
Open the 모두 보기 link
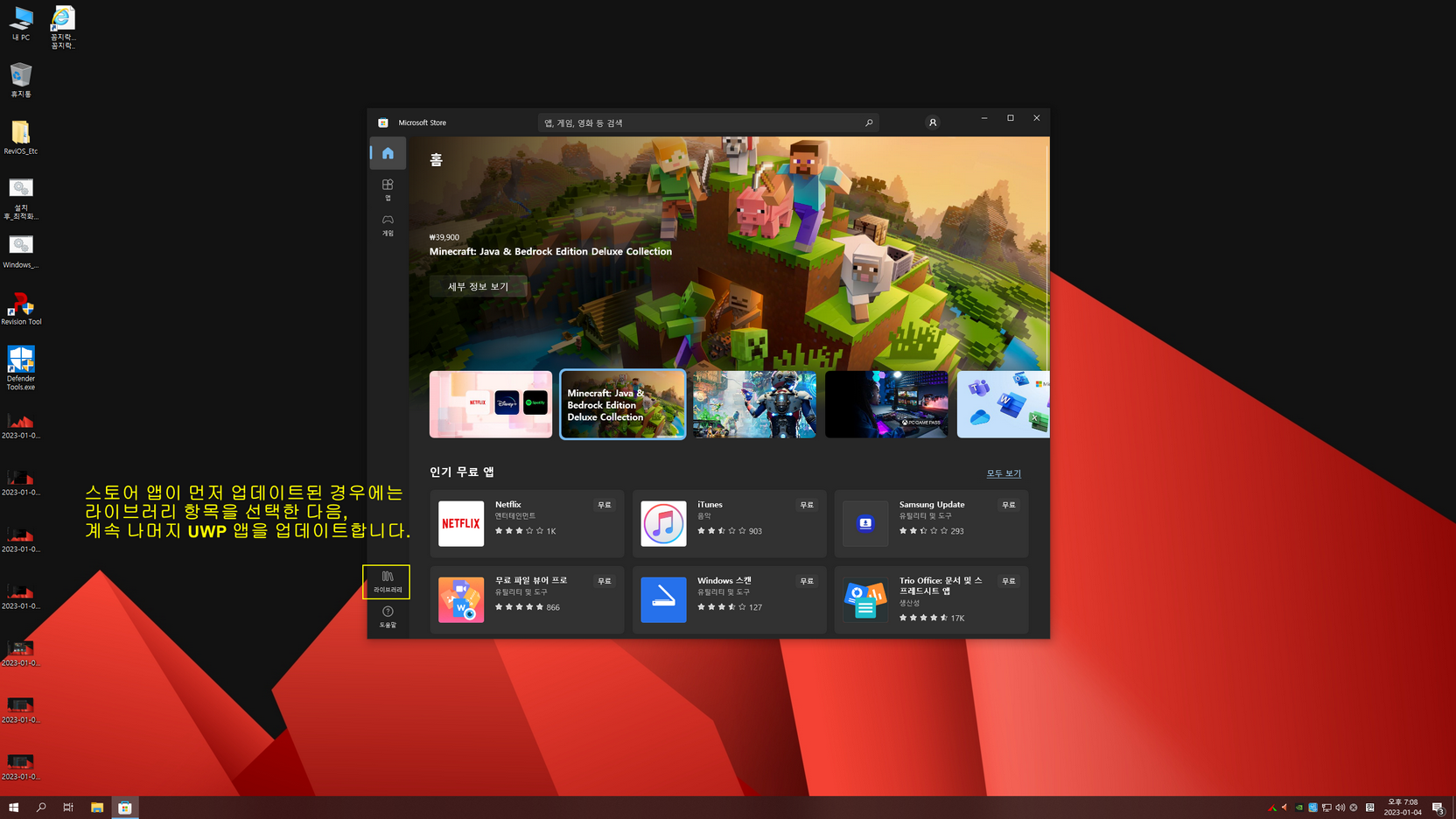(x=1004, y=473)
